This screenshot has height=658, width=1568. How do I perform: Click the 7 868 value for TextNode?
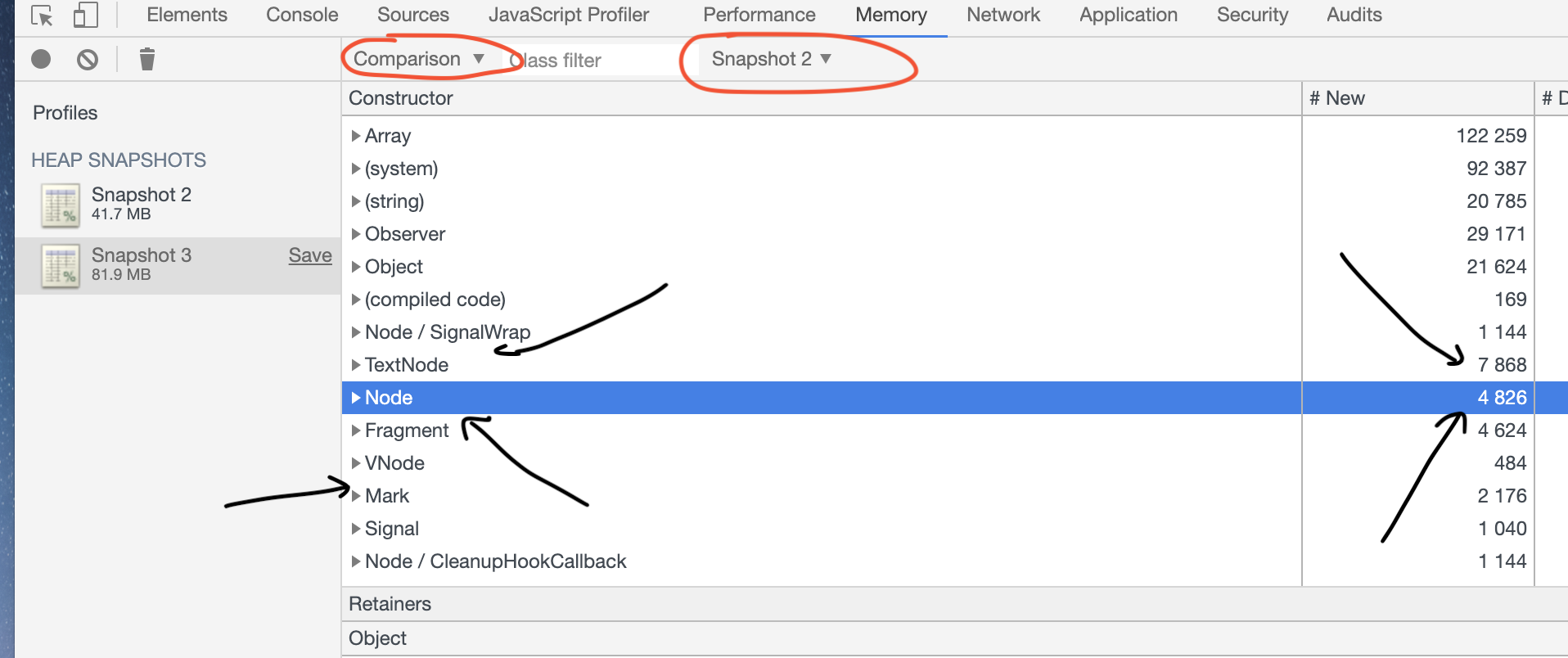(1502, 365)
